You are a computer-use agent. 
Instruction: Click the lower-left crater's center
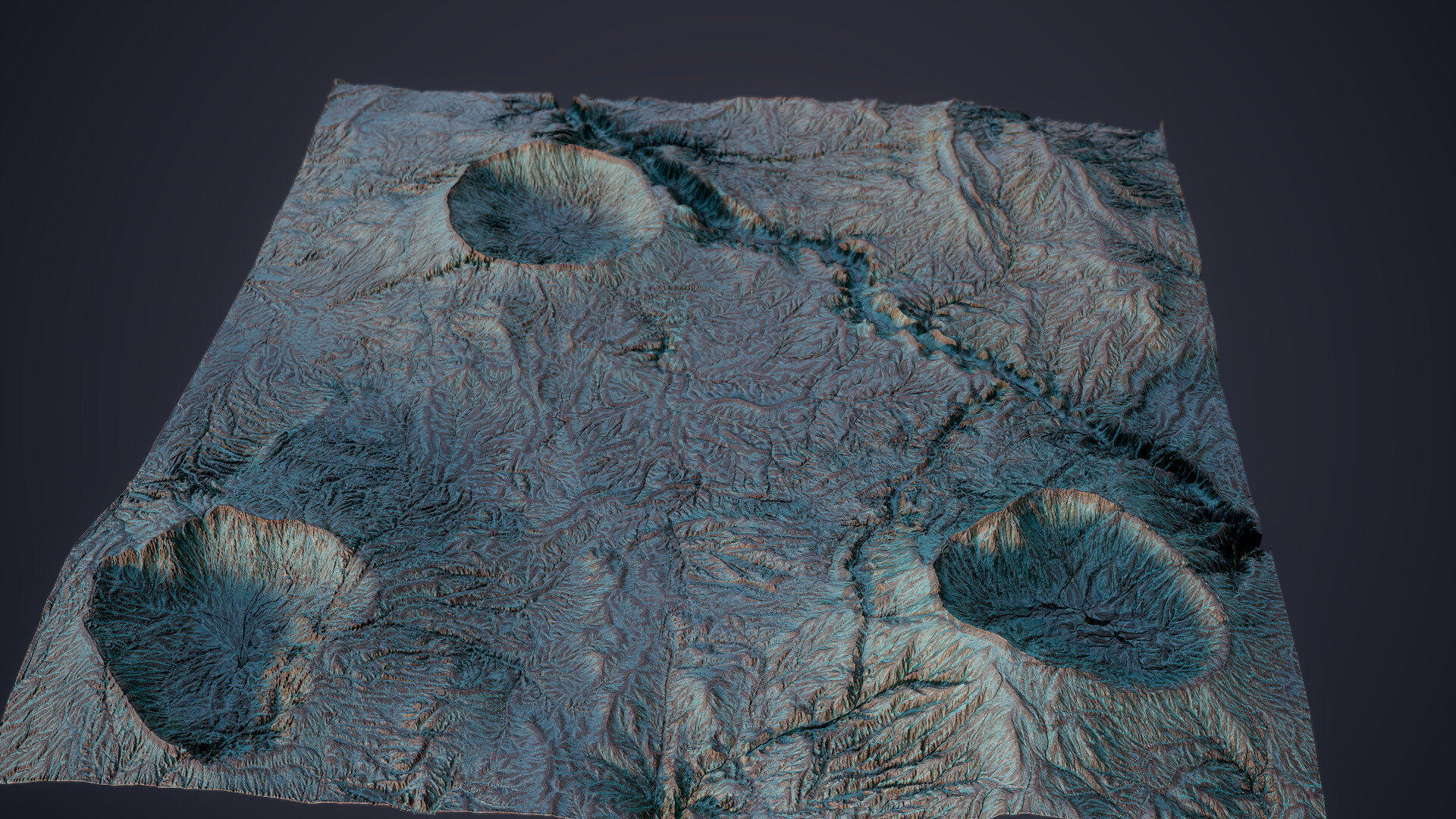227,633
